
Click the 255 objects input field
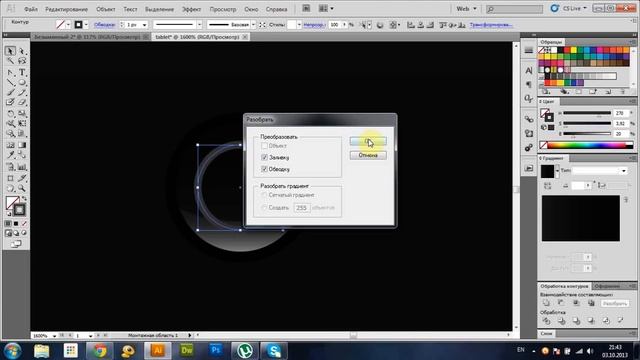[302, 208]
